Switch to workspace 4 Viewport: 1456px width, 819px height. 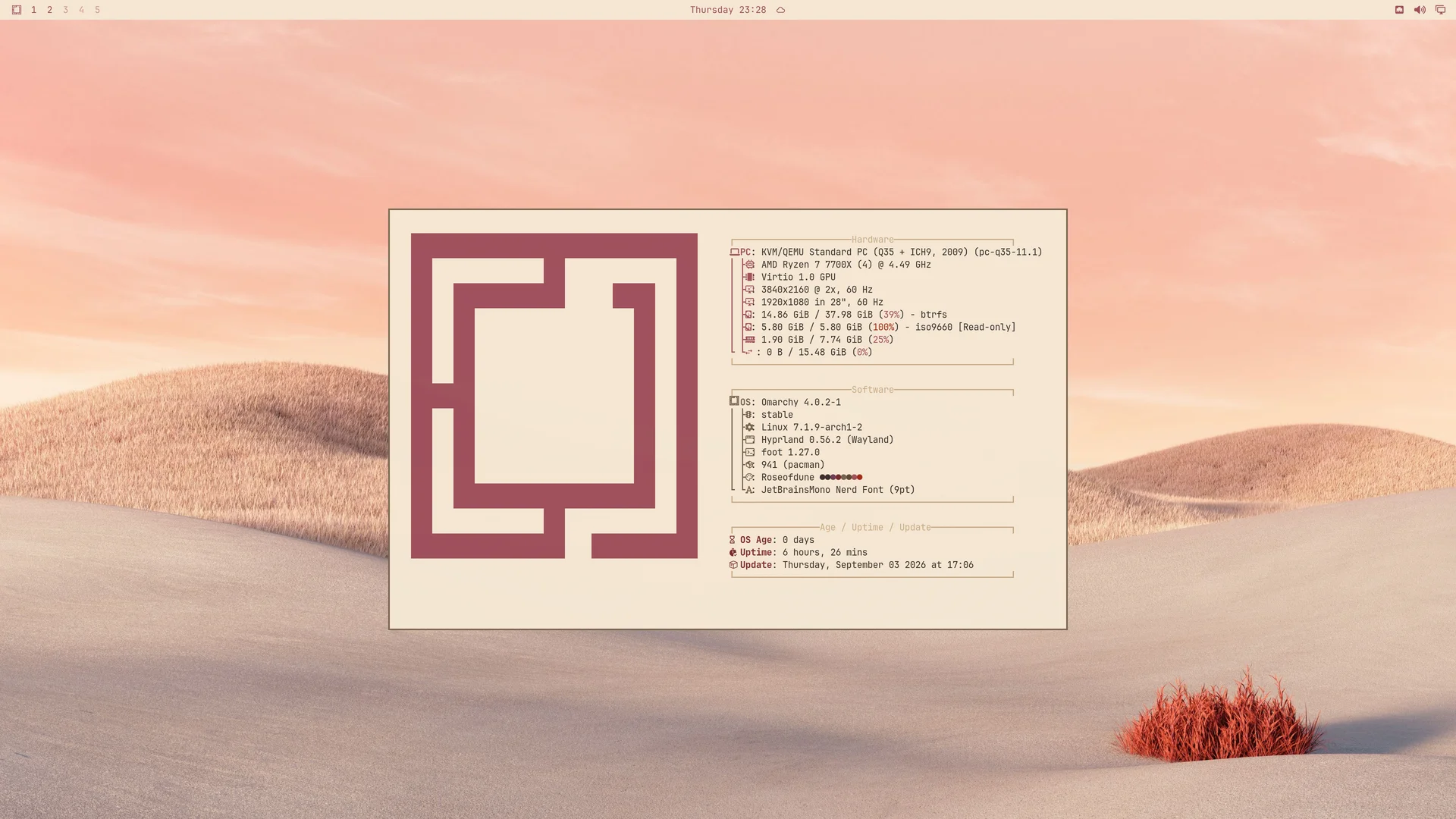tap(81, 10)
